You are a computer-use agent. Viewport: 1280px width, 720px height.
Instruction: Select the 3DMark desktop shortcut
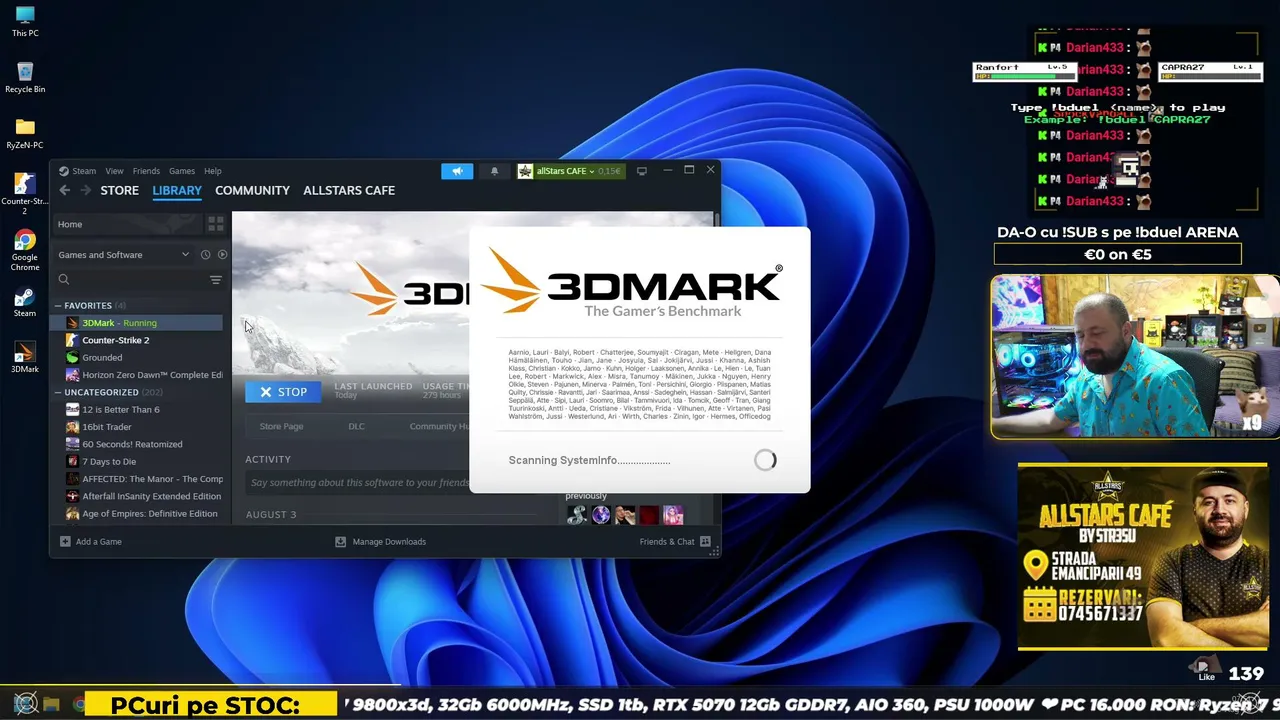pyautogui.click(x=25, y=358)
